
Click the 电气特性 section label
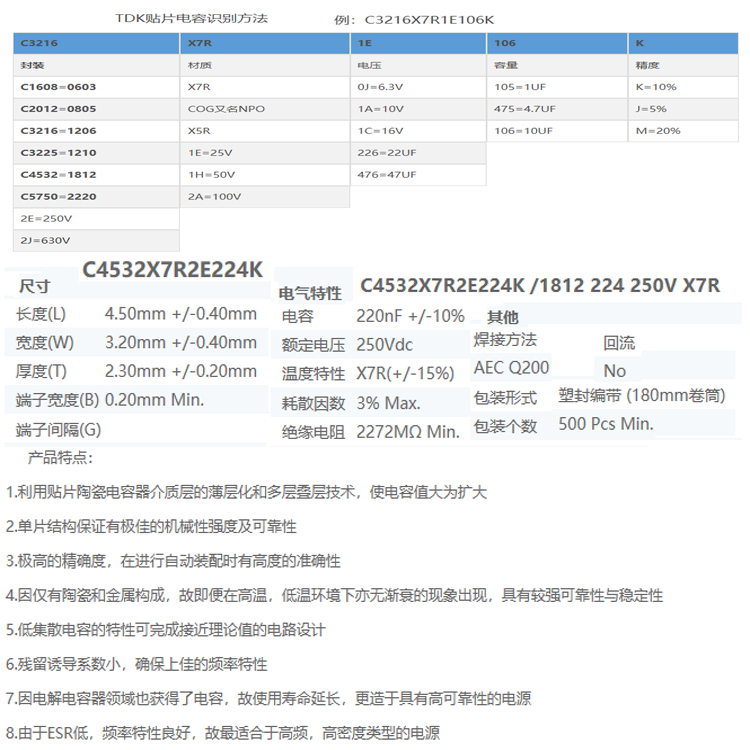pos(310,293)
